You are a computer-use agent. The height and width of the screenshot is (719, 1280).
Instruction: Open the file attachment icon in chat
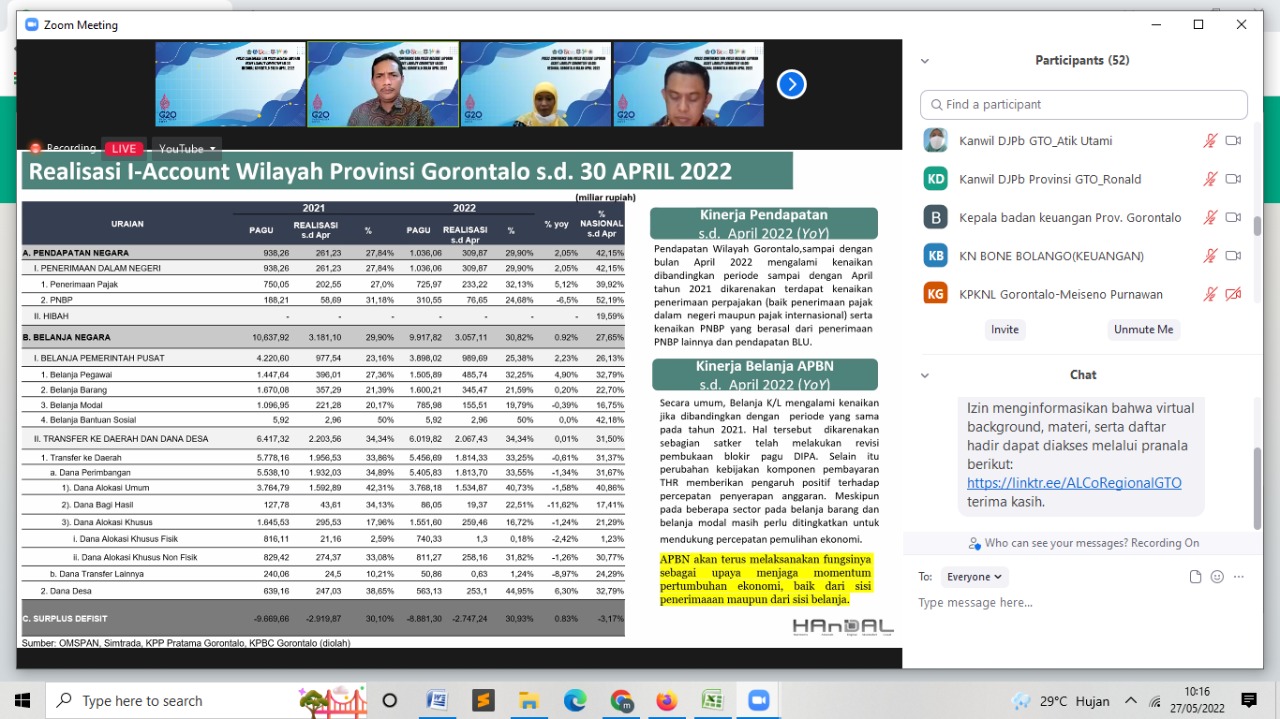click(x=1195, y=576)
